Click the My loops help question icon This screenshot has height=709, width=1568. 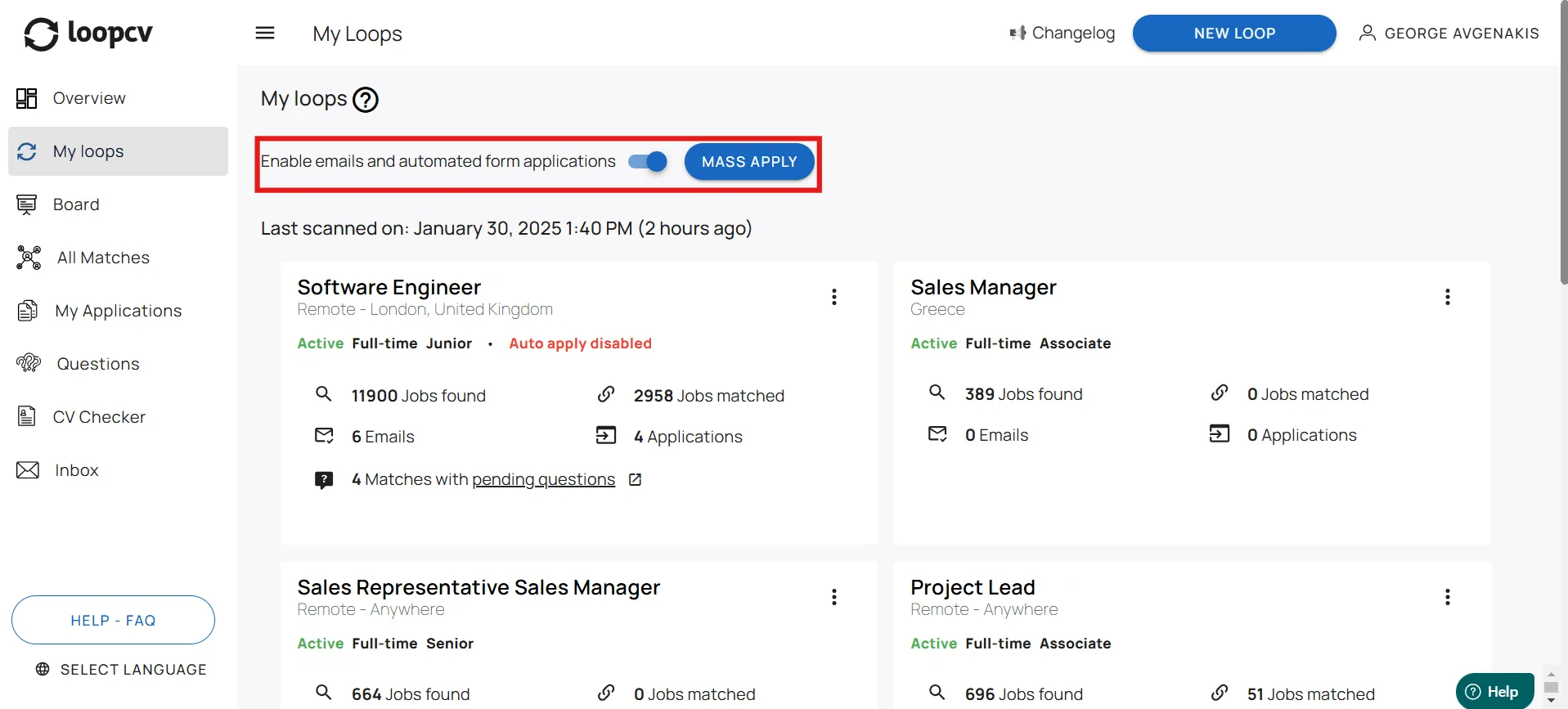[366, 100]
